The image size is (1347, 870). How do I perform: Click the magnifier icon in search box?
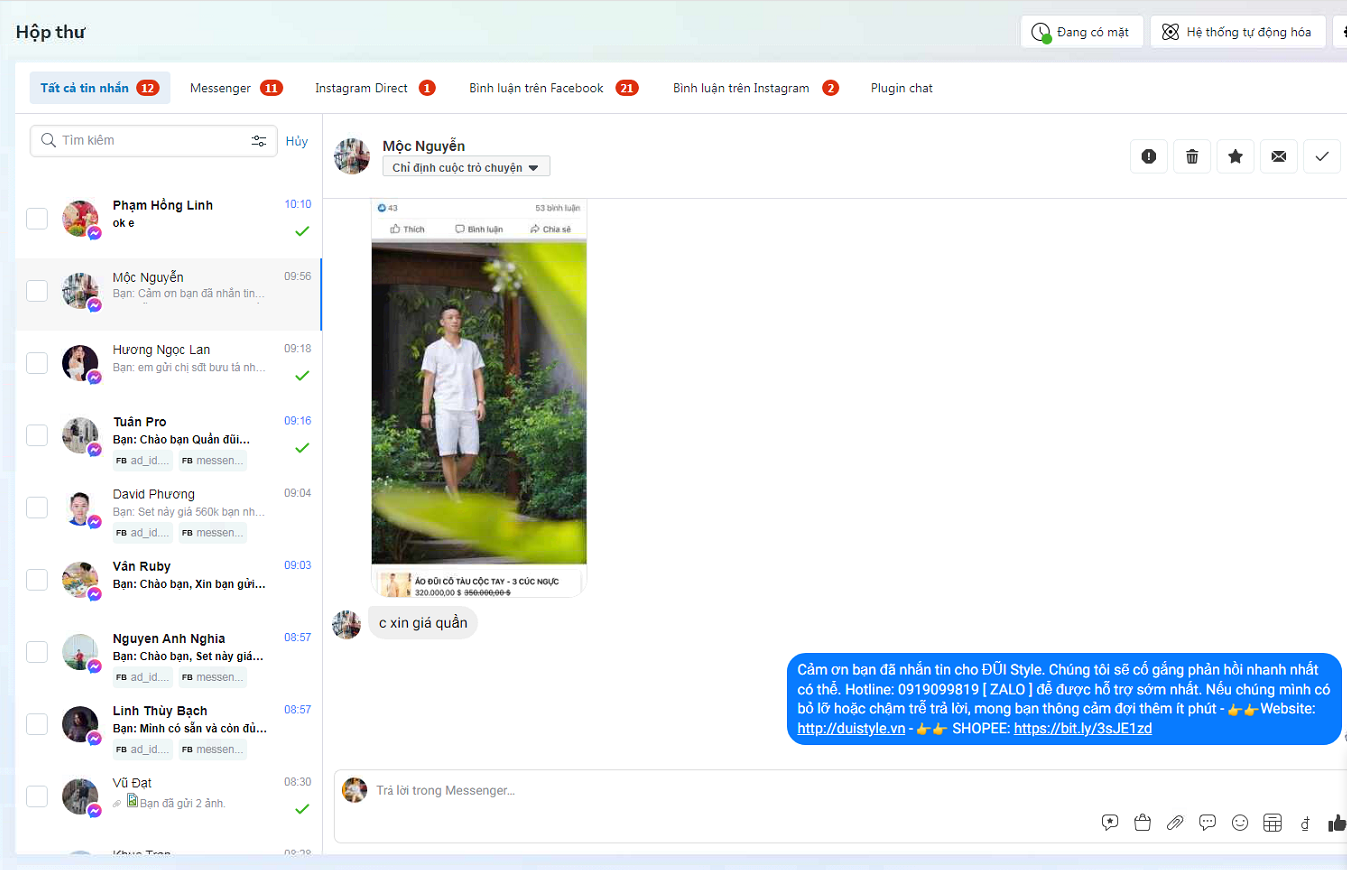tap(48, 140)
